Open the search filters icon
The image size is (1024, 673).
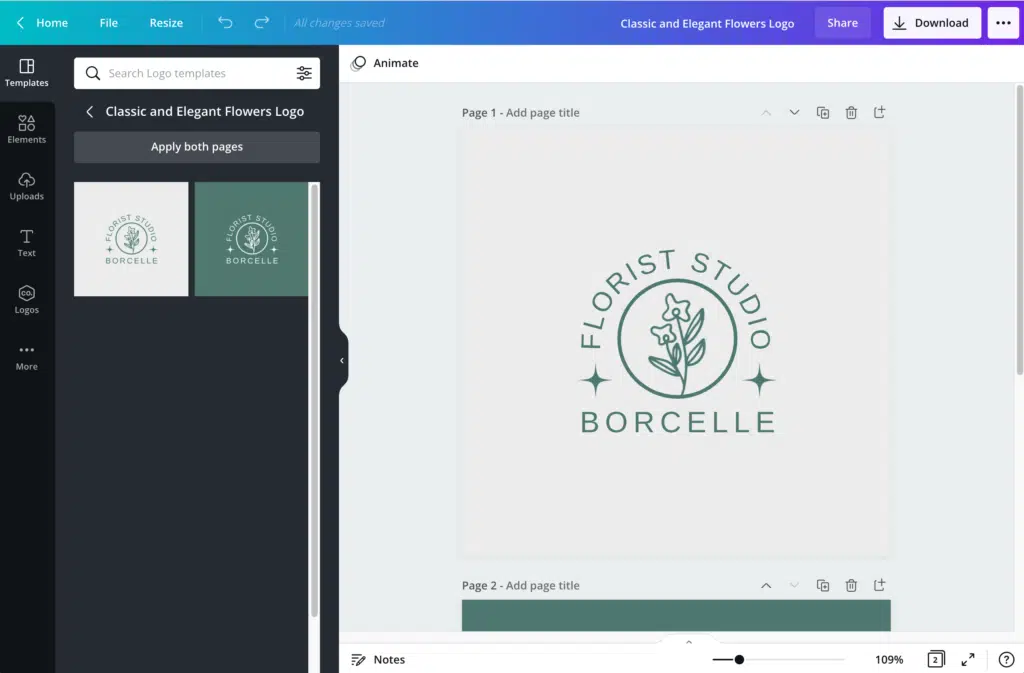304,72
